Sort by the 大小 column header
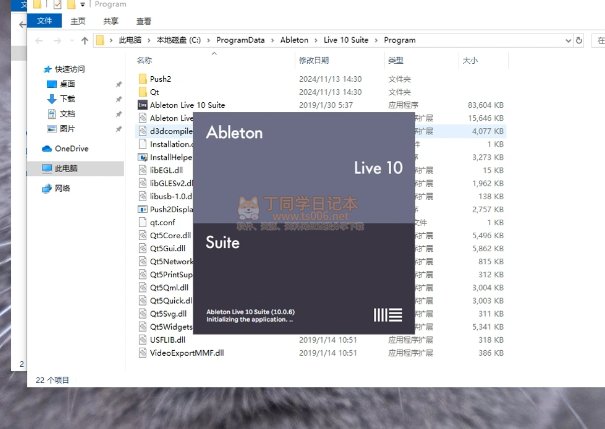 (470, 60)
